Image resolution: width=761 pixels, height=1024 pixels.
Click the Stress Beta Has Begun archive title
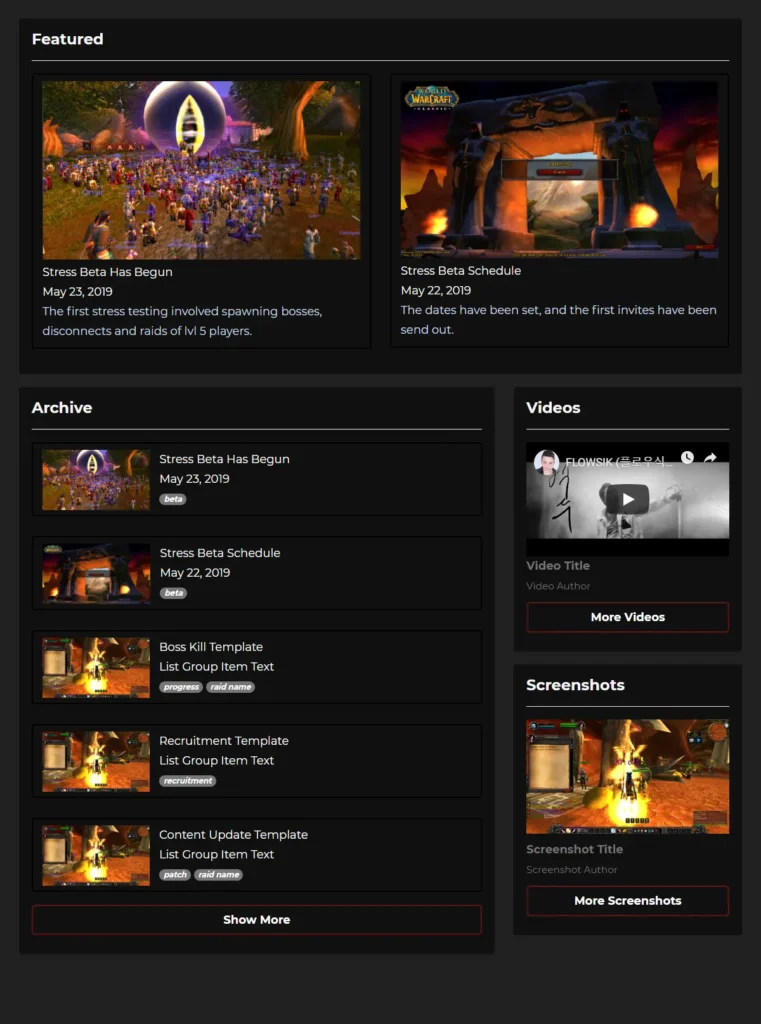[224, 459]
